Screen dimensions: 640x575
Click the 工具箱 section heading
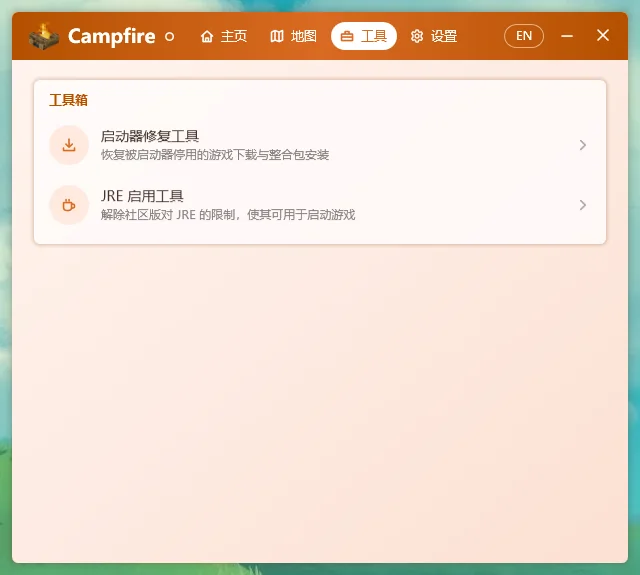click(x=69, y=100)
